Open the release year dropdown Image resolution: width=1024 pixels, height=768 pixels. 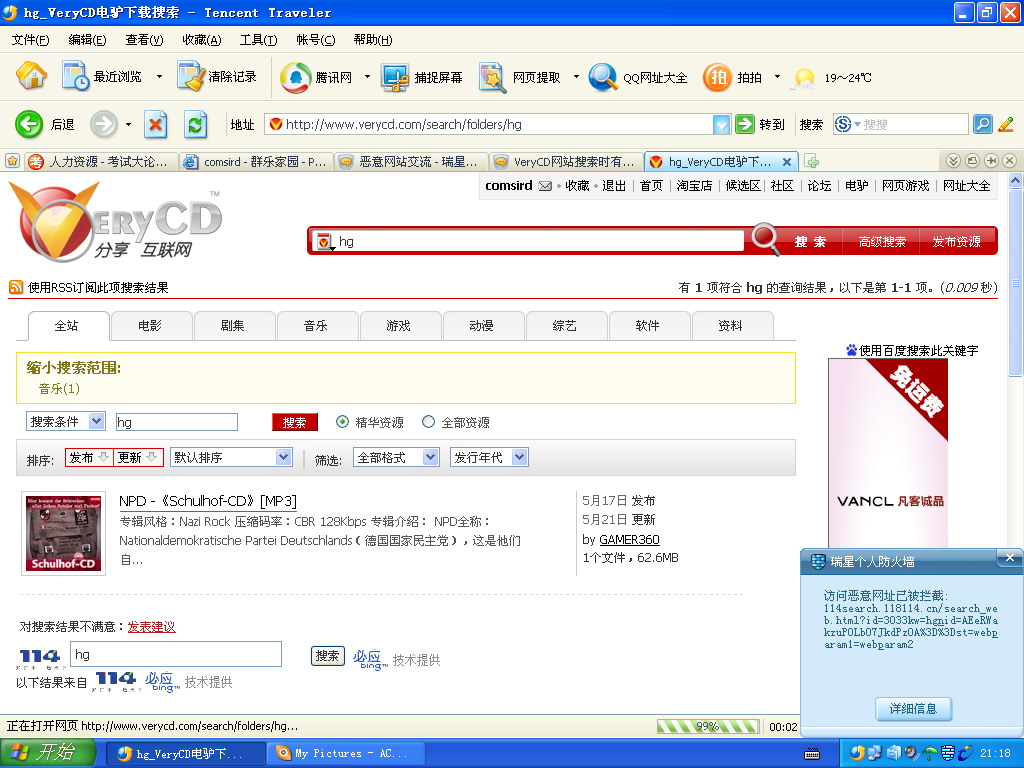tap(489, 457)
